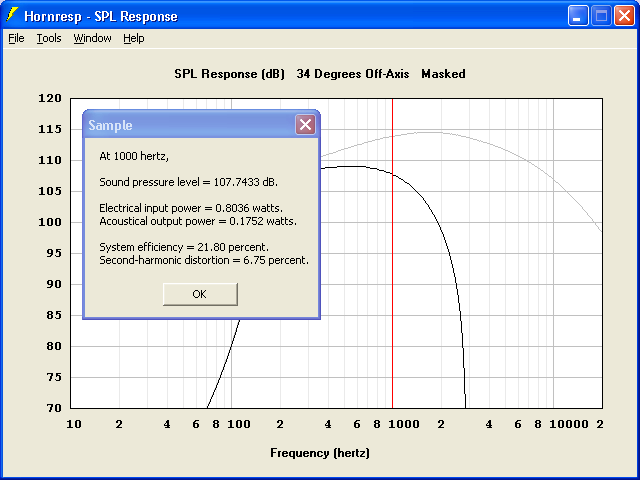
Task: Click 'Second-harmonic distortion = 6.75 percent.'
Action: click(204, 260)
